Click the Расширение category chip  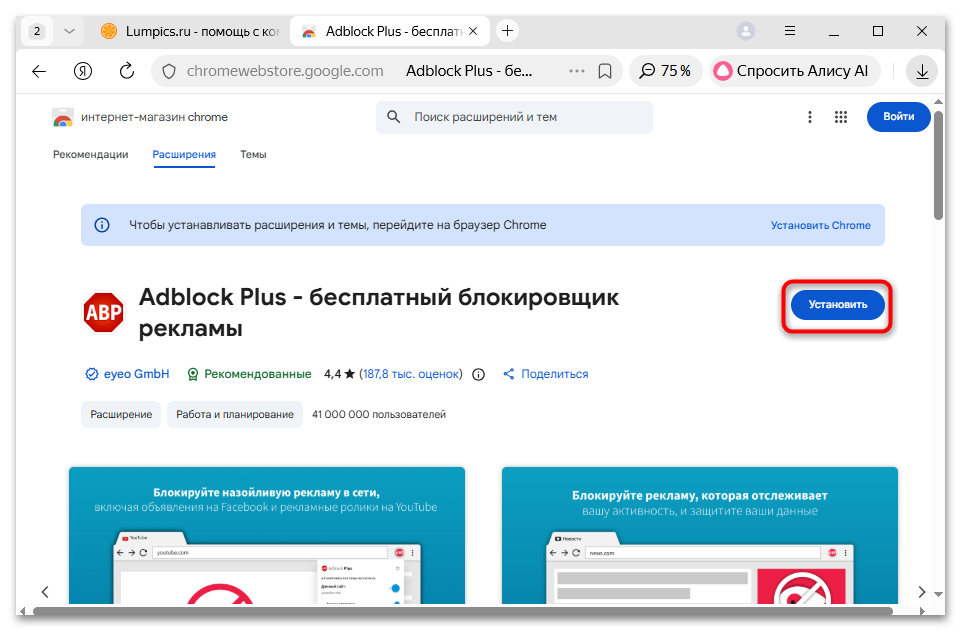click(121, 415)
